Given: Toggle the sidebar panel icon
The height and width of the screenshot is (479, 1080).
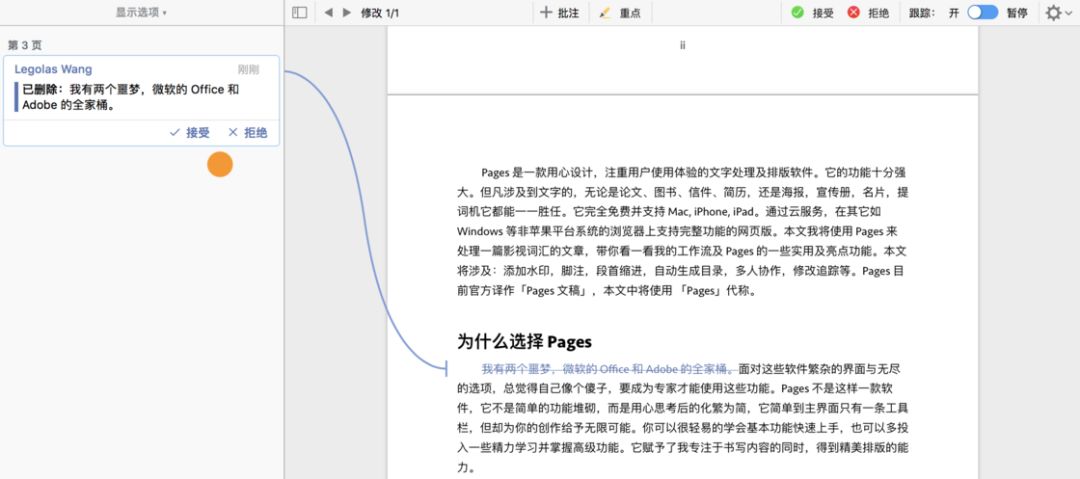Looking at the screenshot, I should click(x=300, y=12).
